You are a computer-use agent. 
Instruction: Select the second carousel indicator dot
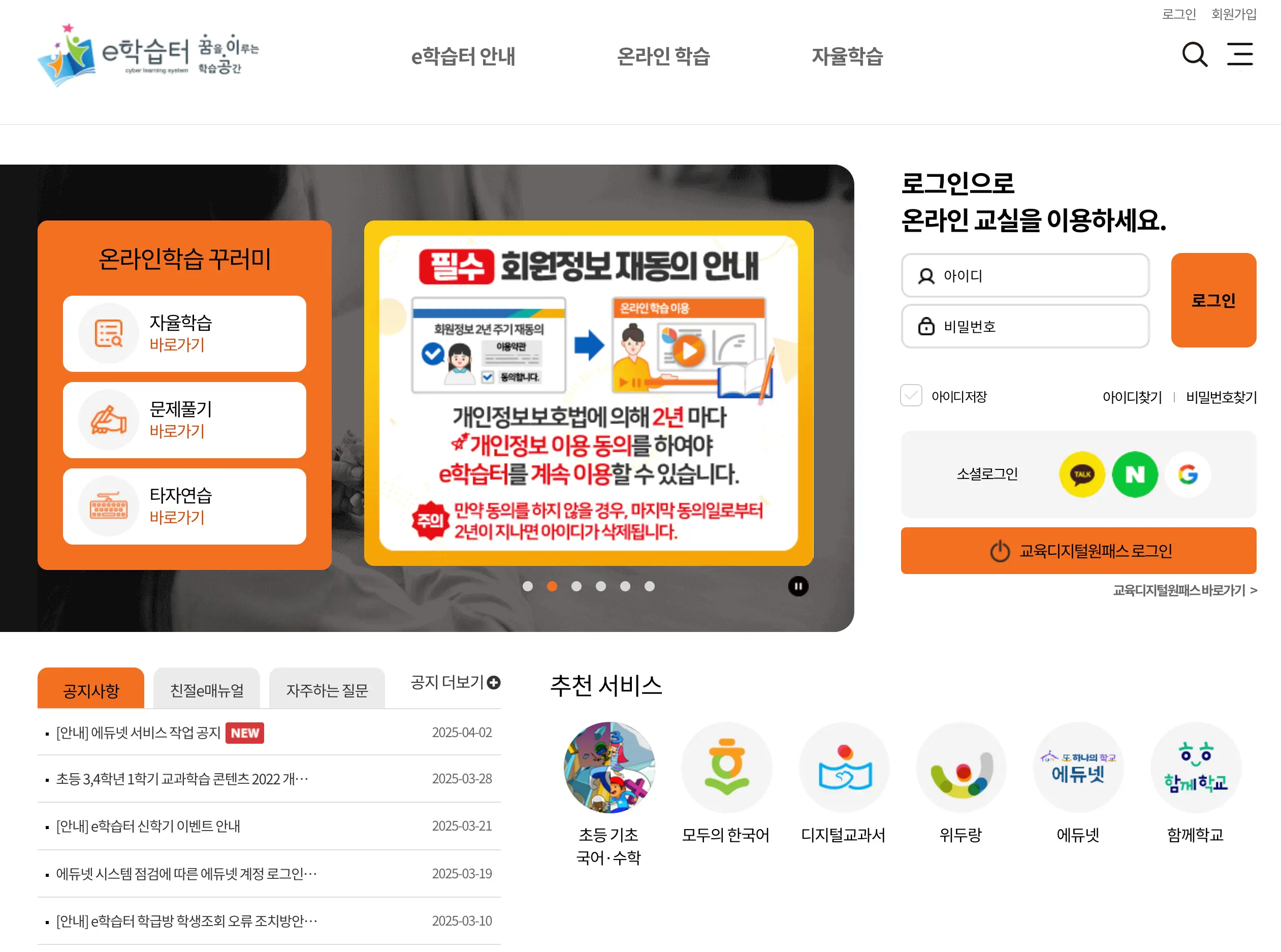pyautogui.click(x=552, y=586)
